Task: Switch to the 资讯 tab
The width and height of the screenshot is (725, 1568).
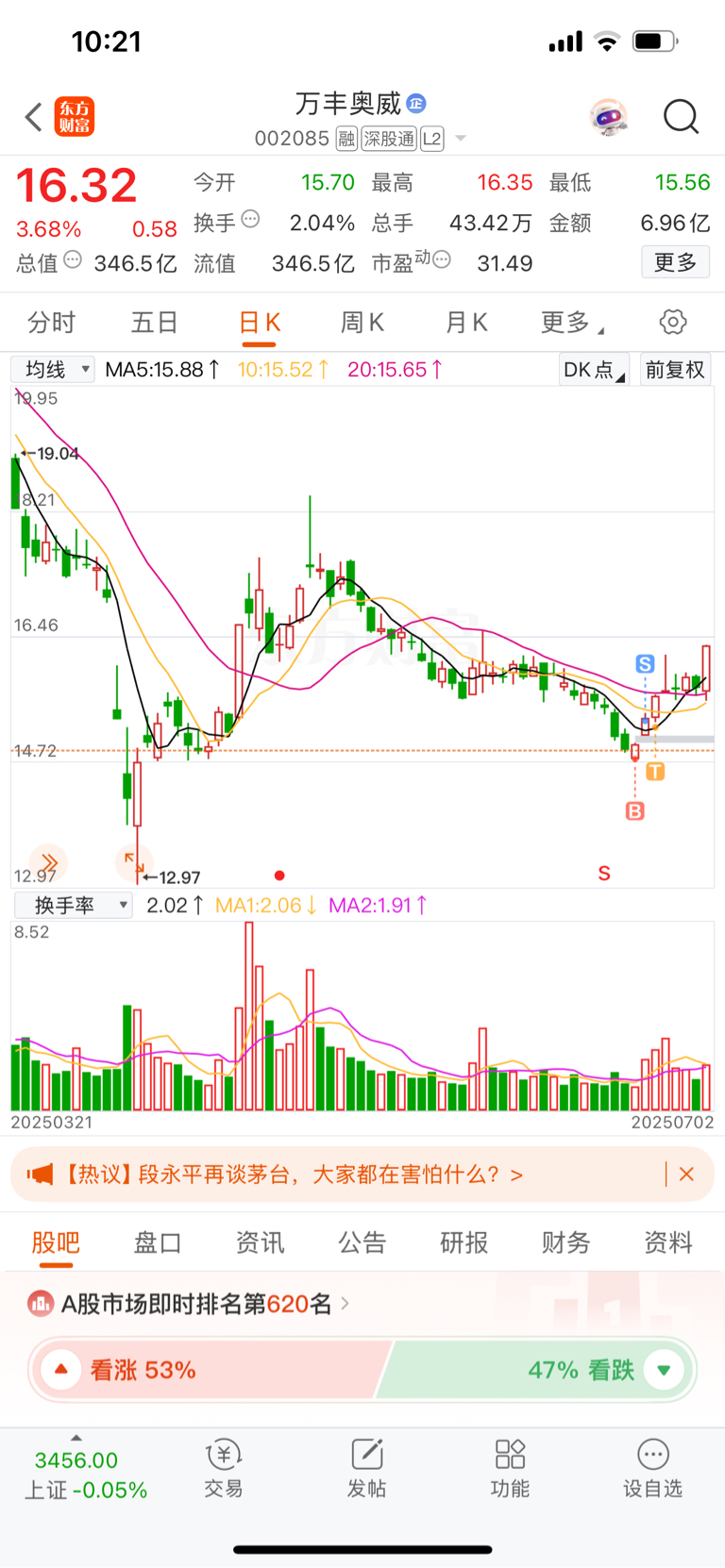Action: coord(260,1243)
